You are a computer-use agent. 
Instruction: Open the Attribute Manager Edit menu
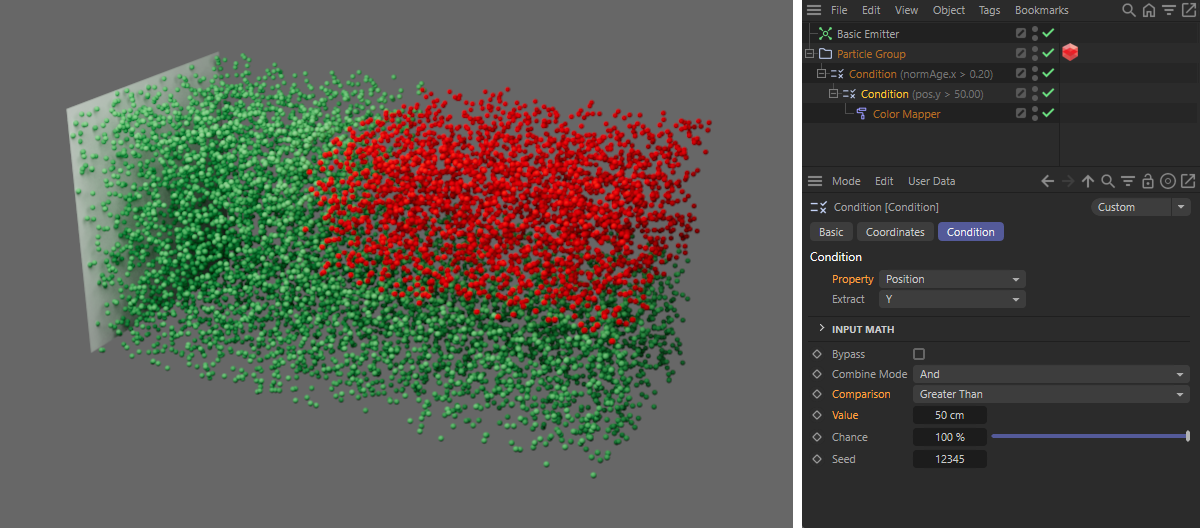click(884, 181)
